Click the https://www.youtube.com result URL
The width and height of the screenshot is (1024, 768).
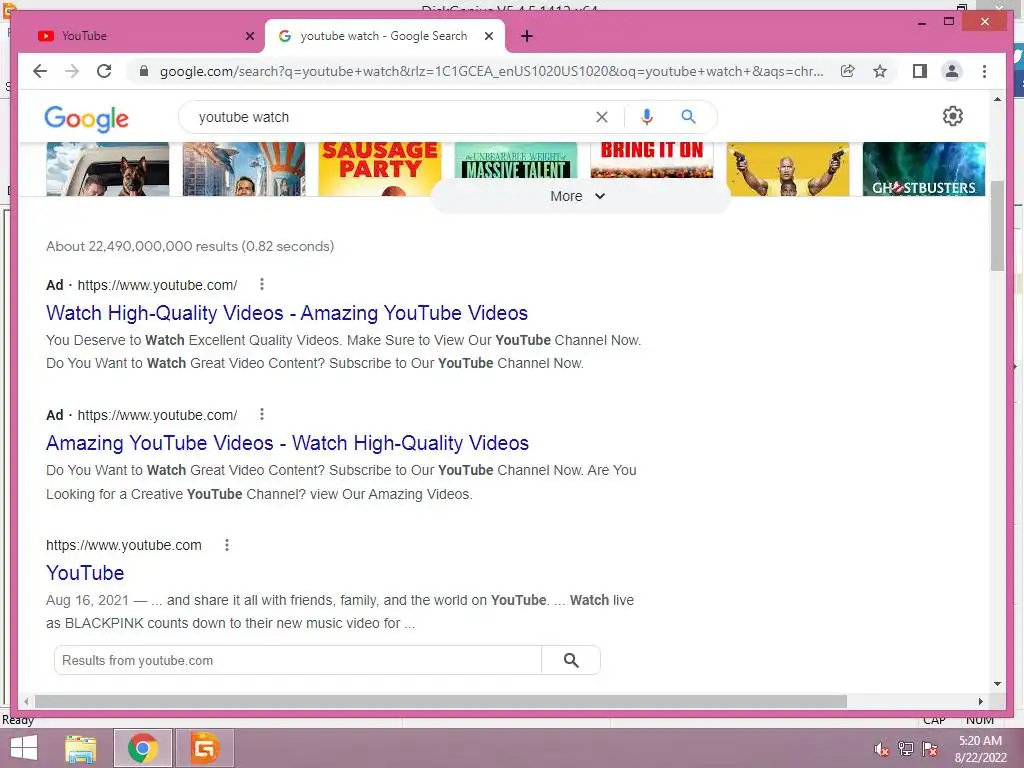click(x=123, y=545)
